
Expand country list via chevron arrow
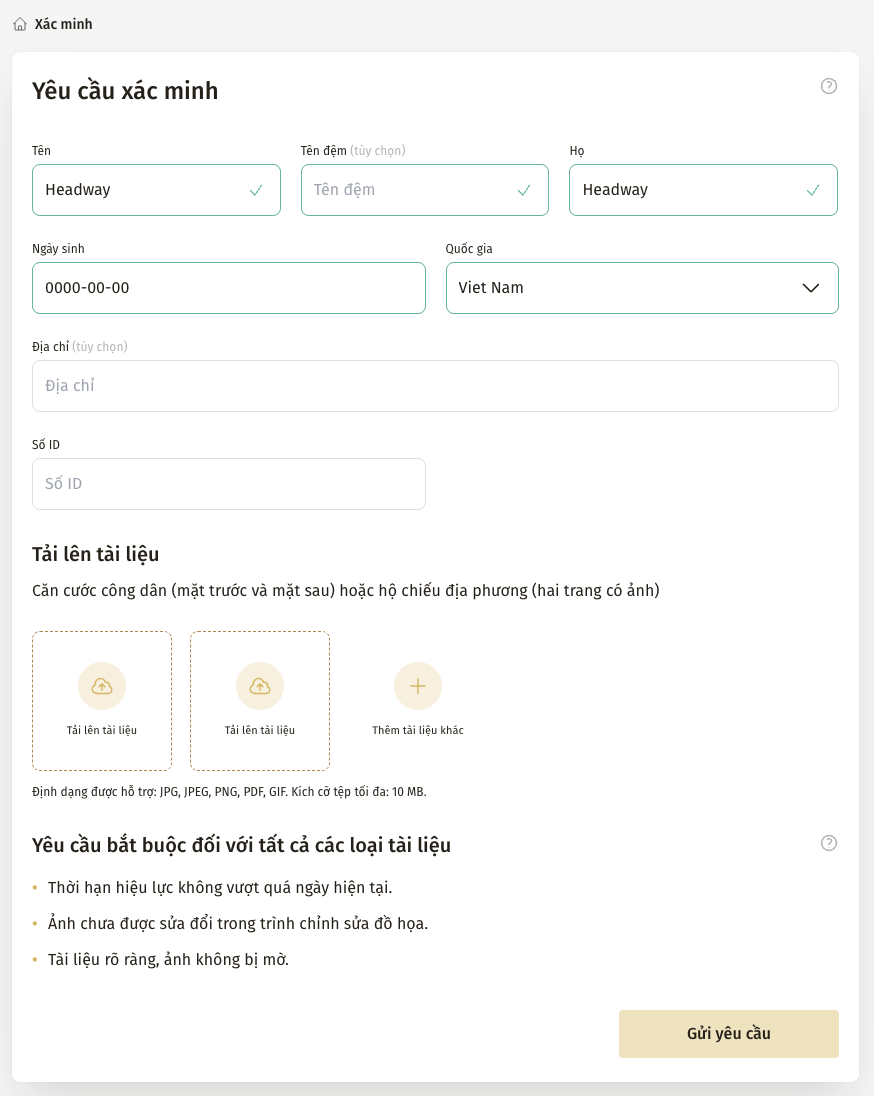point(811,288)
